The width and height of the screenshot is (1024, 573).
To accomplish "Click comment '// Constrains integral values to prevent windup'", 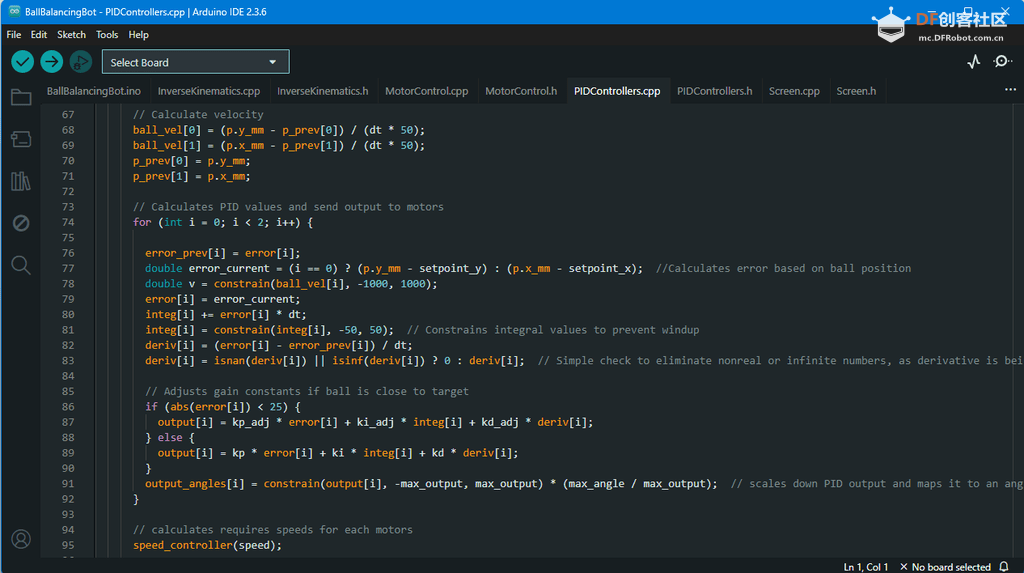I will (x=552, y=330).
